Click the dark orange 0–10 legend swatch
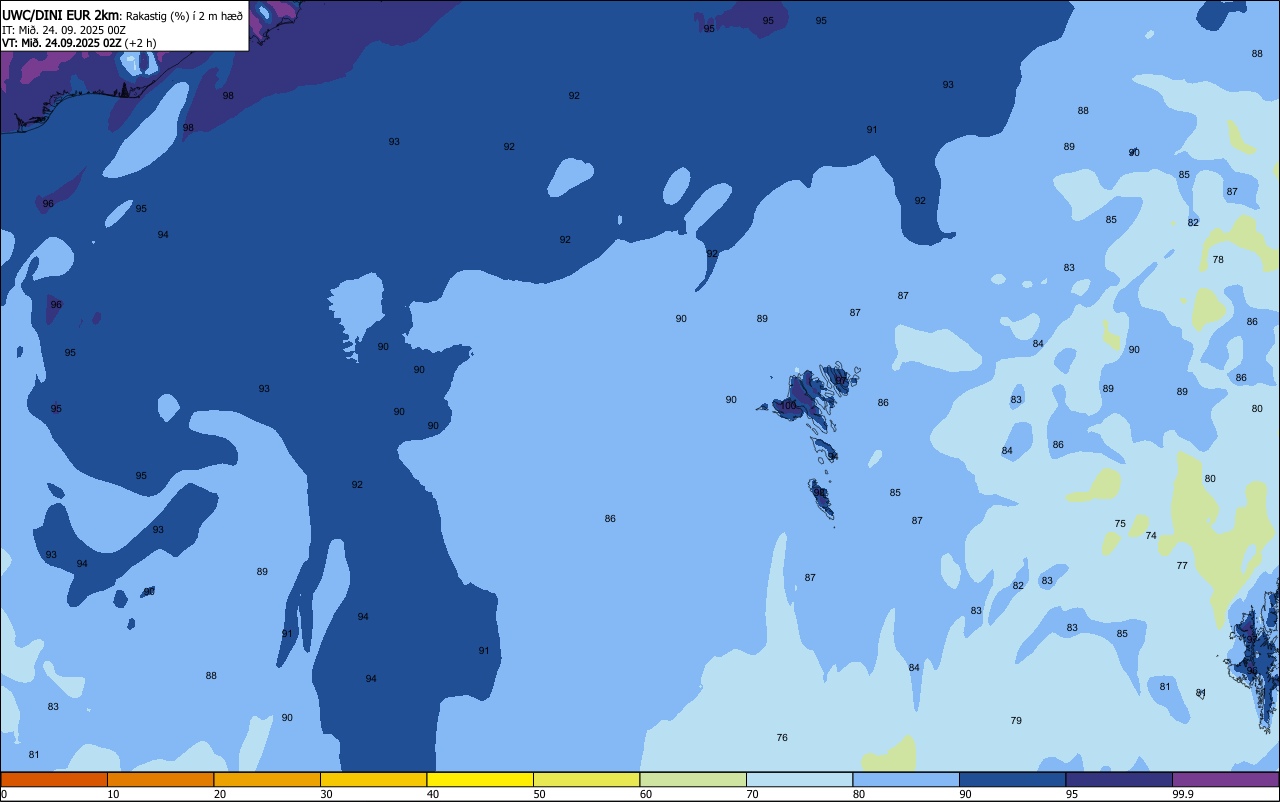Image resolution: width=1280 pixels, height=802 pixels. pos(54,779)
